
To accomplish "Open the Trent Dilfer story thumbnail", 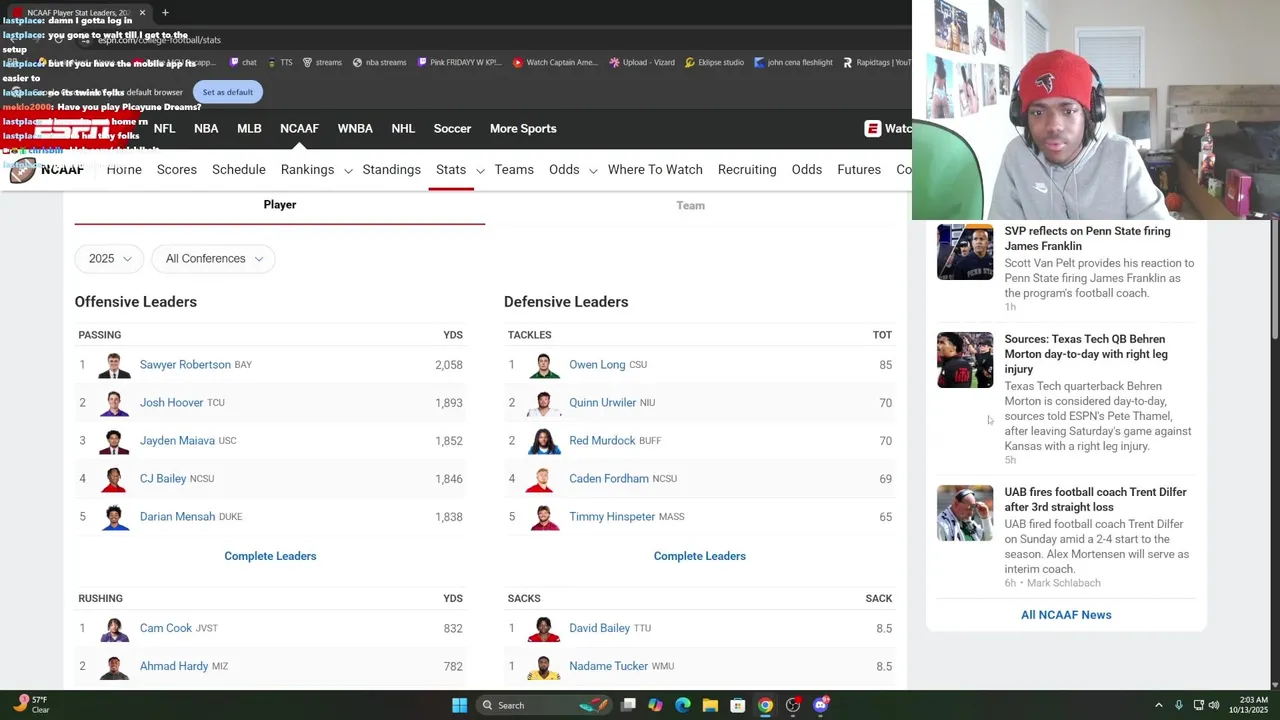I will click(965, 513).
